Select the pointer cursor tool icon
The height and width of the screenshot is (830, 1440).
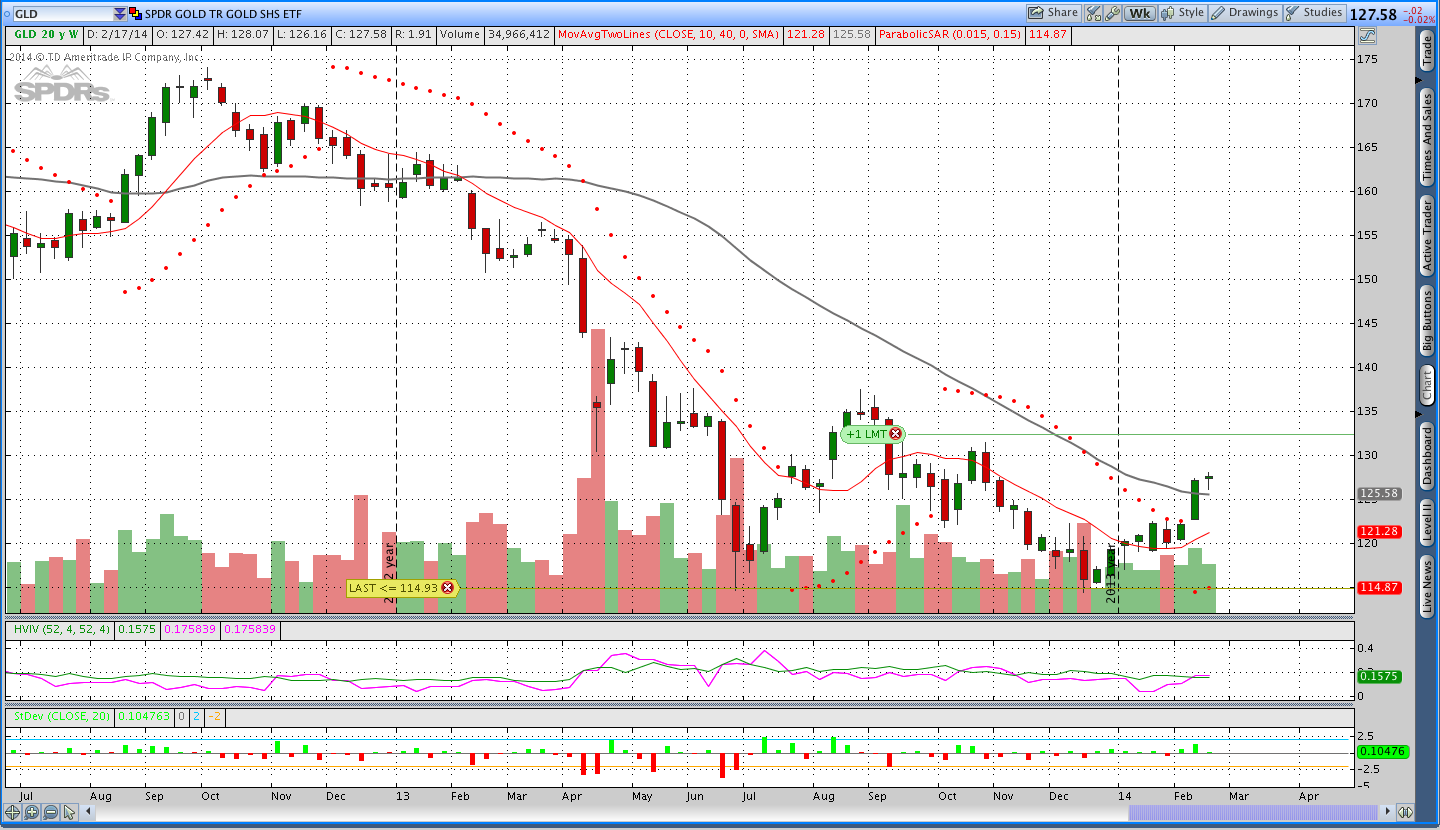click(x=70, y=812)
